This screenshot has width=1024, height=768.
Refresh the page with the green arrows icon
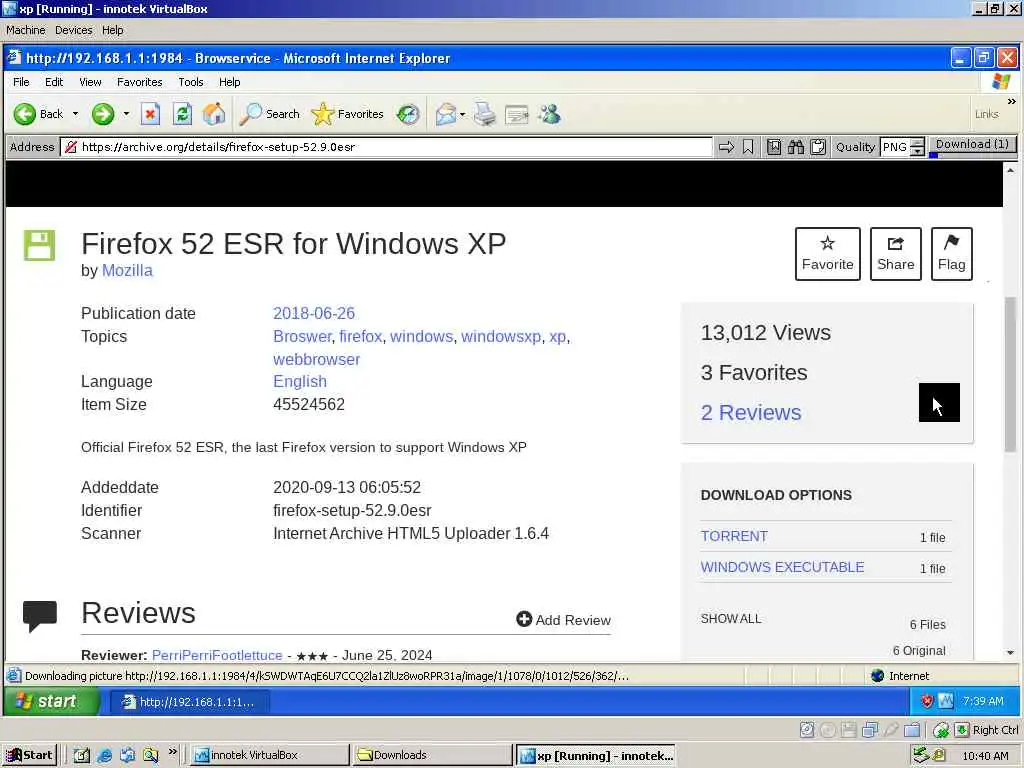coord(182,114)
